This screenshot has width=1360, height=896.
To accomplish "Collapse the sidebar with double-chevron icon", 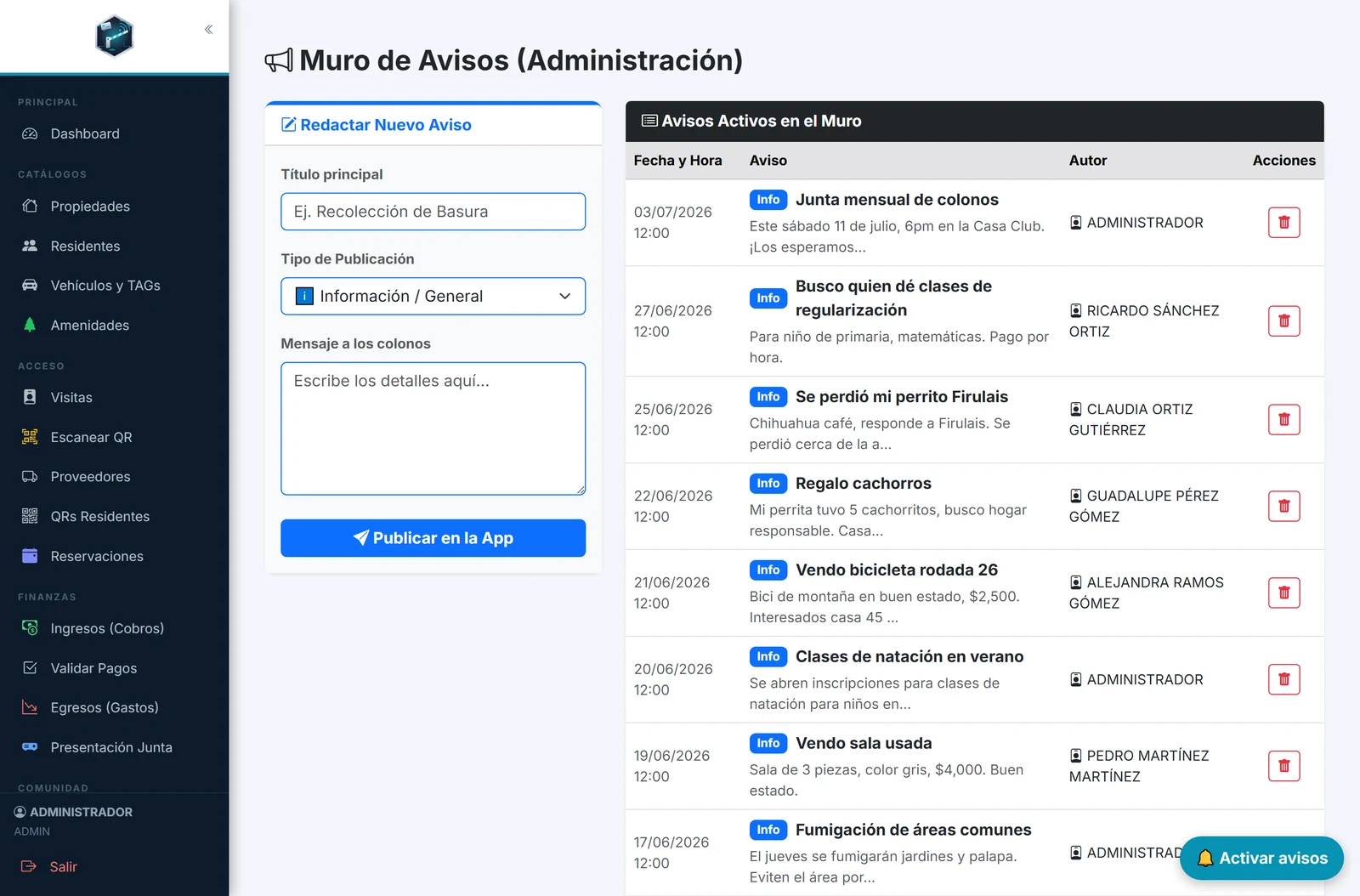I will click(x=208, y=30).
